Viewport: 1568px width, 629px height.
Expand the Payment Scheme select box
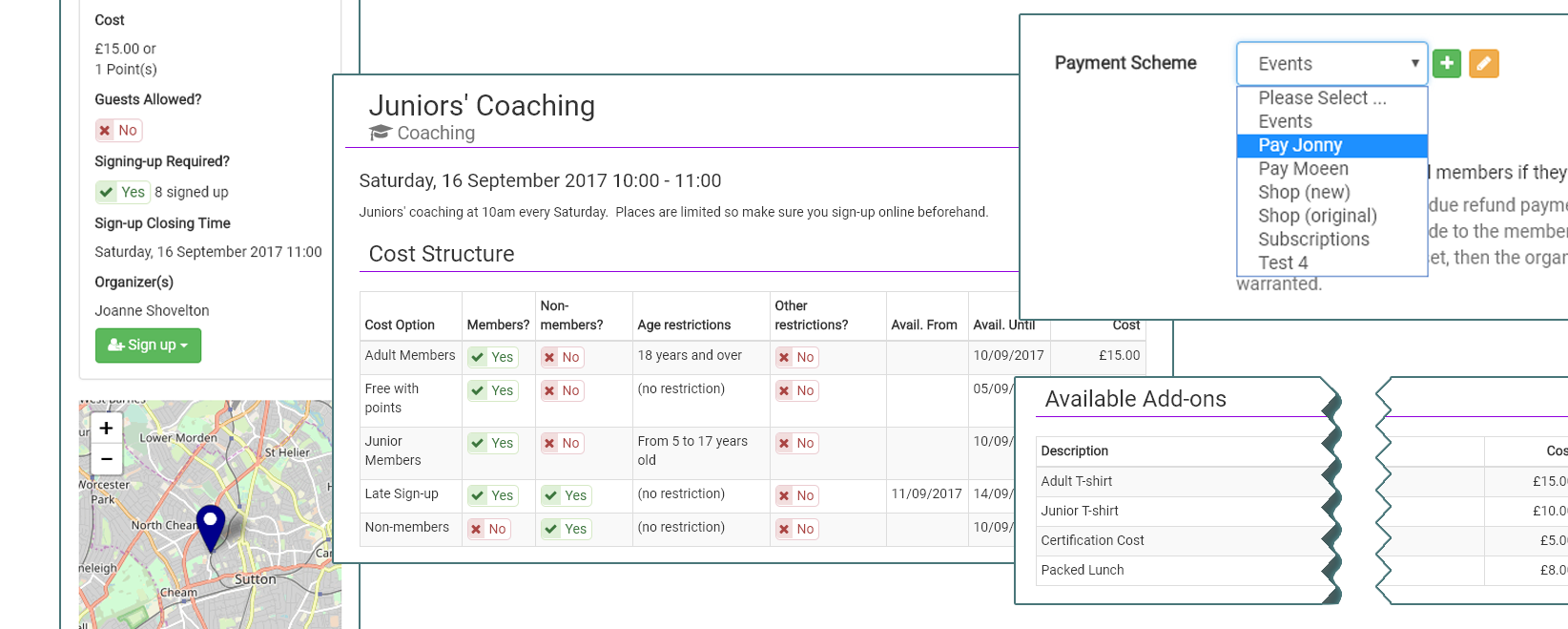tap(1331, 64)
